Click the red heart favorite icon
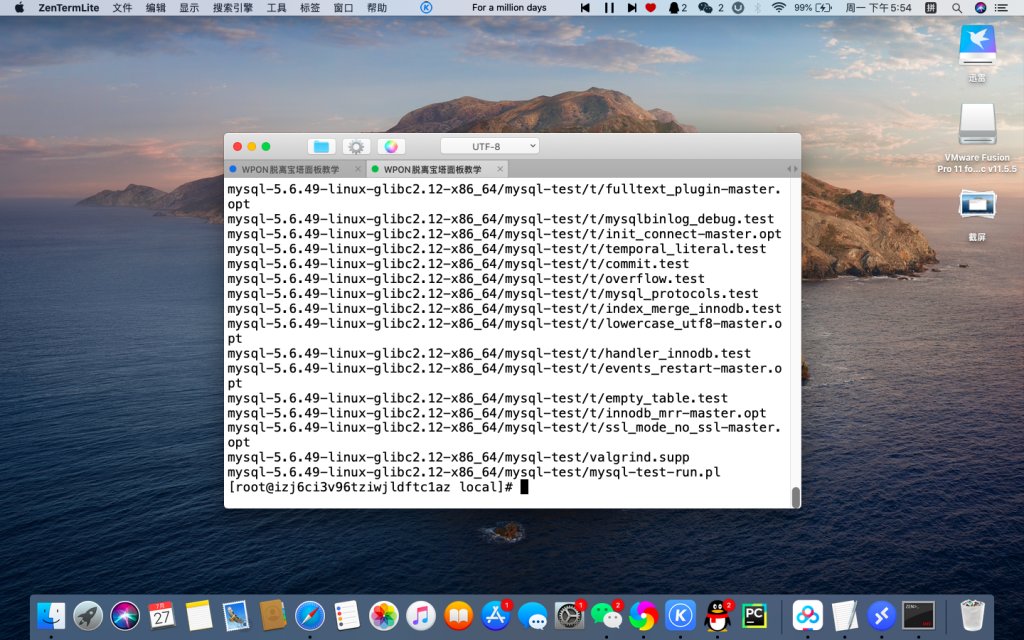 (650, 8)
